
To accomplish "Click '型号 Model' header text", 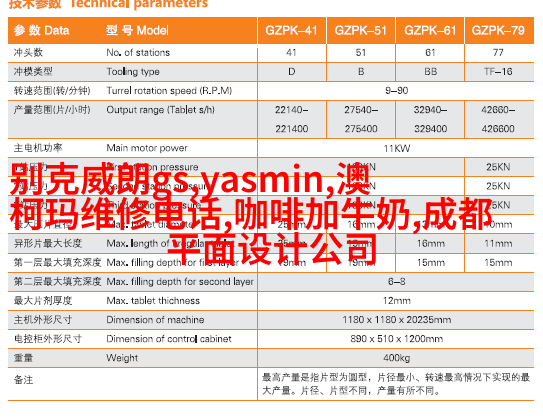I will [137, 30].
